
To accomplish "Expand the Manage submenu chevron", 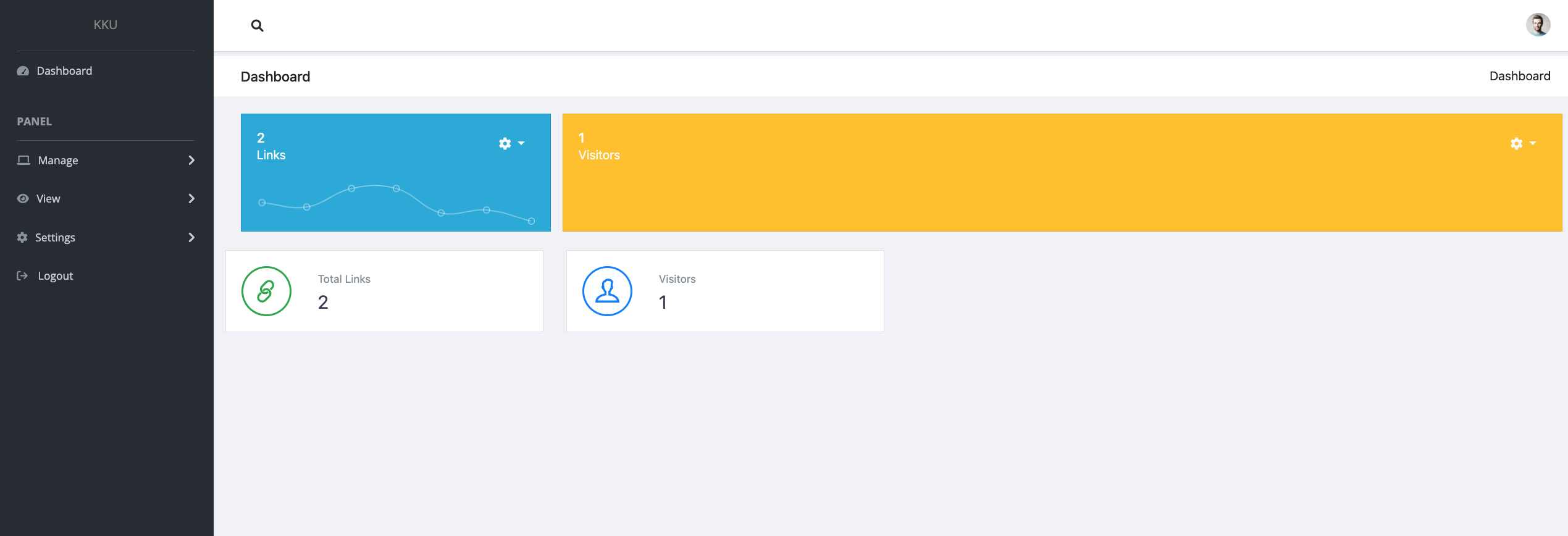I will coord(191,161).
